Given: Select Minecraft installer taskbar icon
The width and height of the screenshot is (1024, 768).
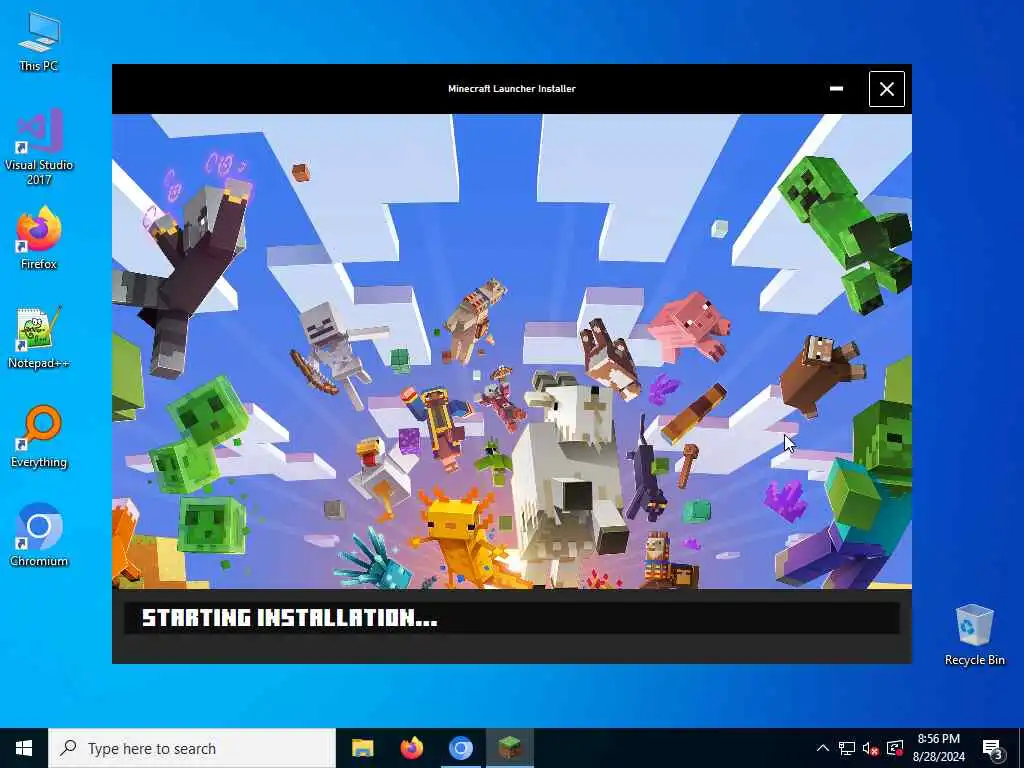Looking at the screenshot, I should (x=509, y=748).
